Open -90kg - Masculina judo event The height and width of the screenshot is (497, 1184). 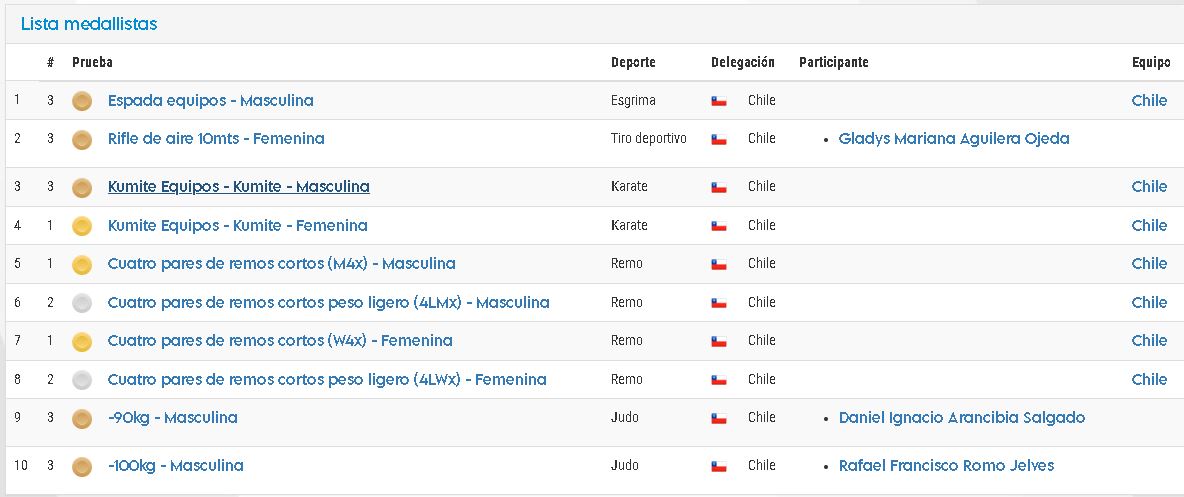173,418
